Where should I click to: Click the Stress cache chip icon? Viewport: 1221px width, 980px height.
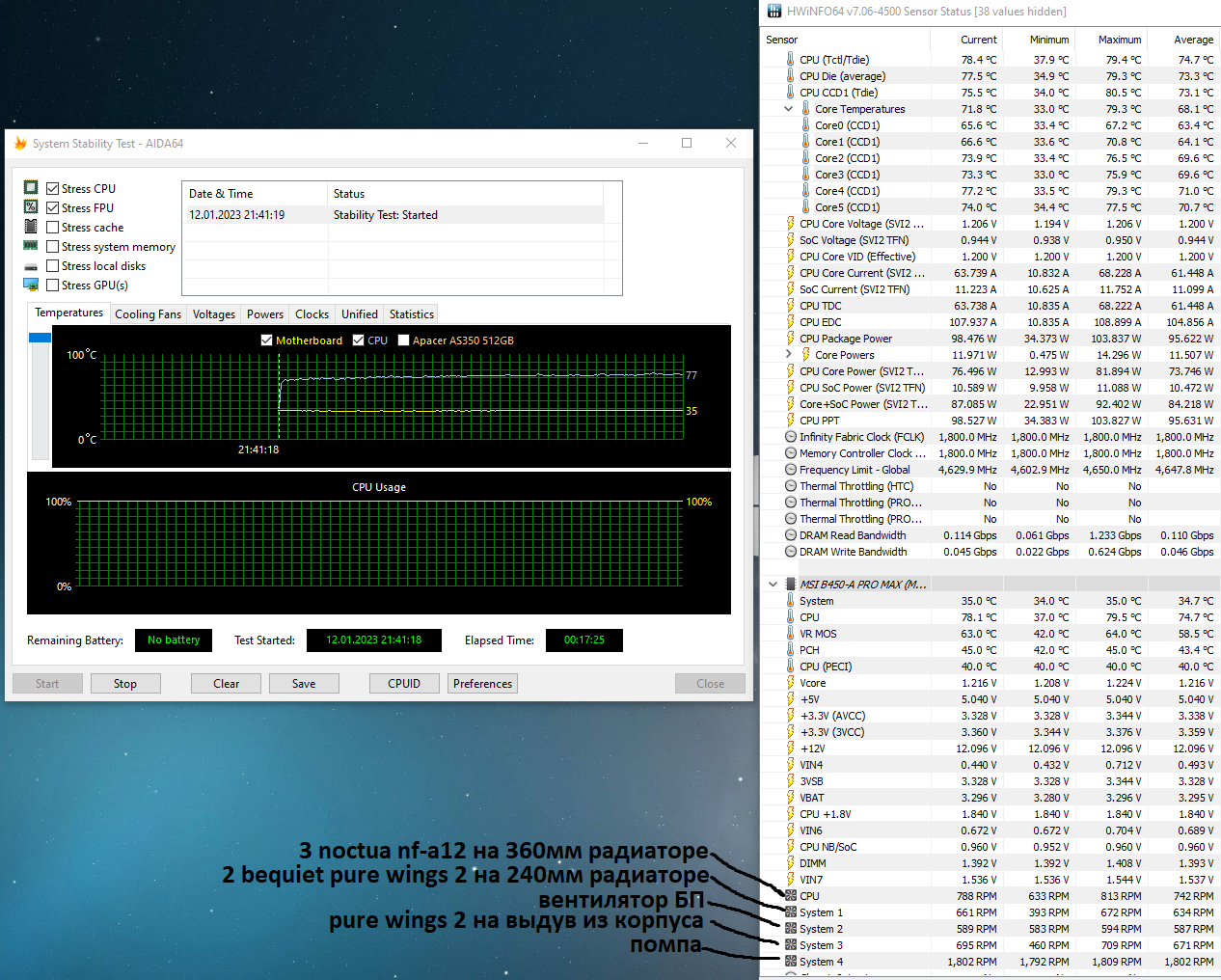point(31,227)
